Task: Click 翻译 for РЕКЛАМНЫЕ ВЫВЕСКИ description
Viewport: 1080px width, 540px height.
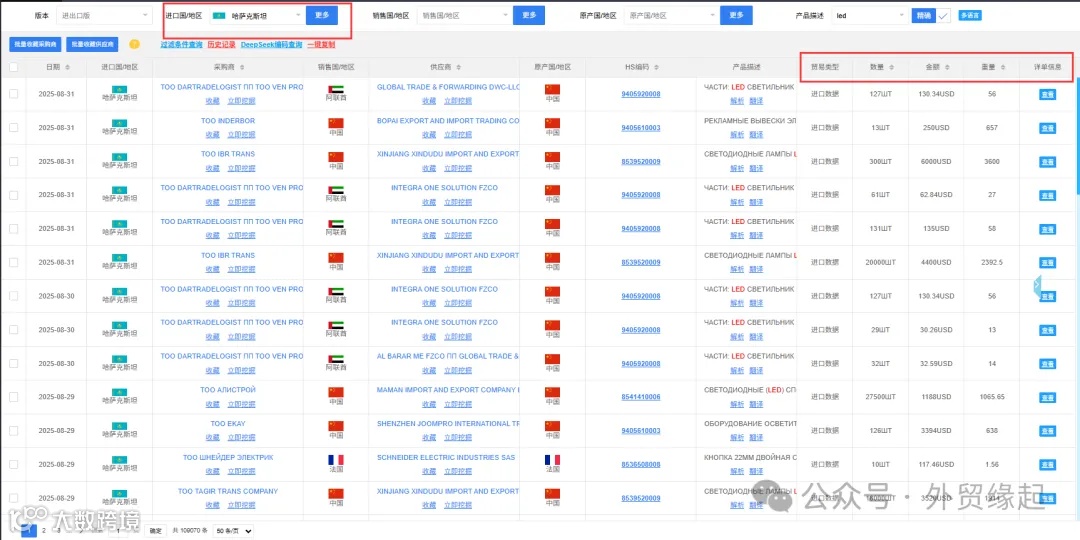Action: [x=756, y=135]
